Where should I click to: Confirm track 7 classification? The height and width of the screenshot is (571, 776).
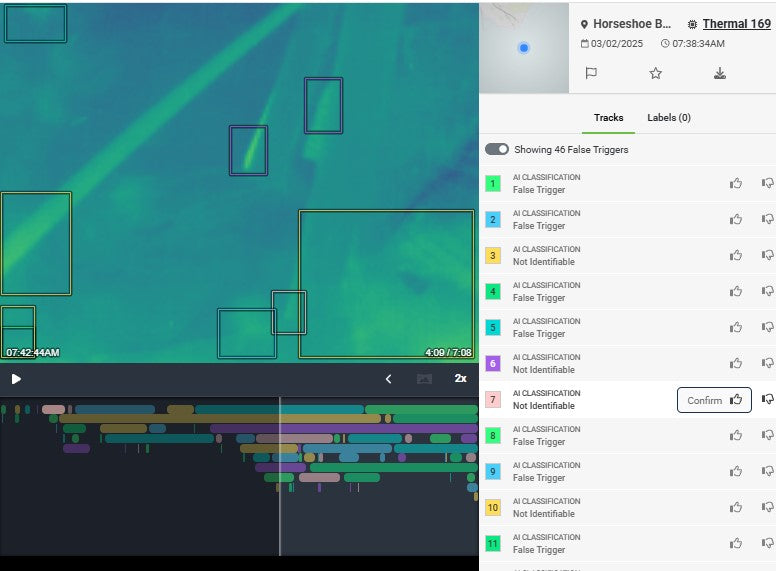tap(714, 400)
